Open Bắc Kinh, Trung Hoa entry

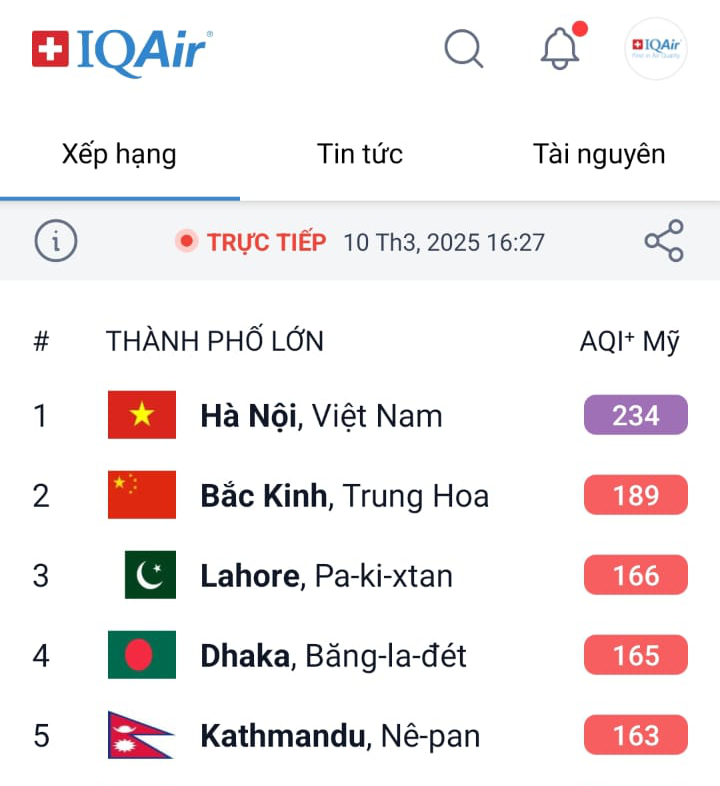(x=345, y=496)
